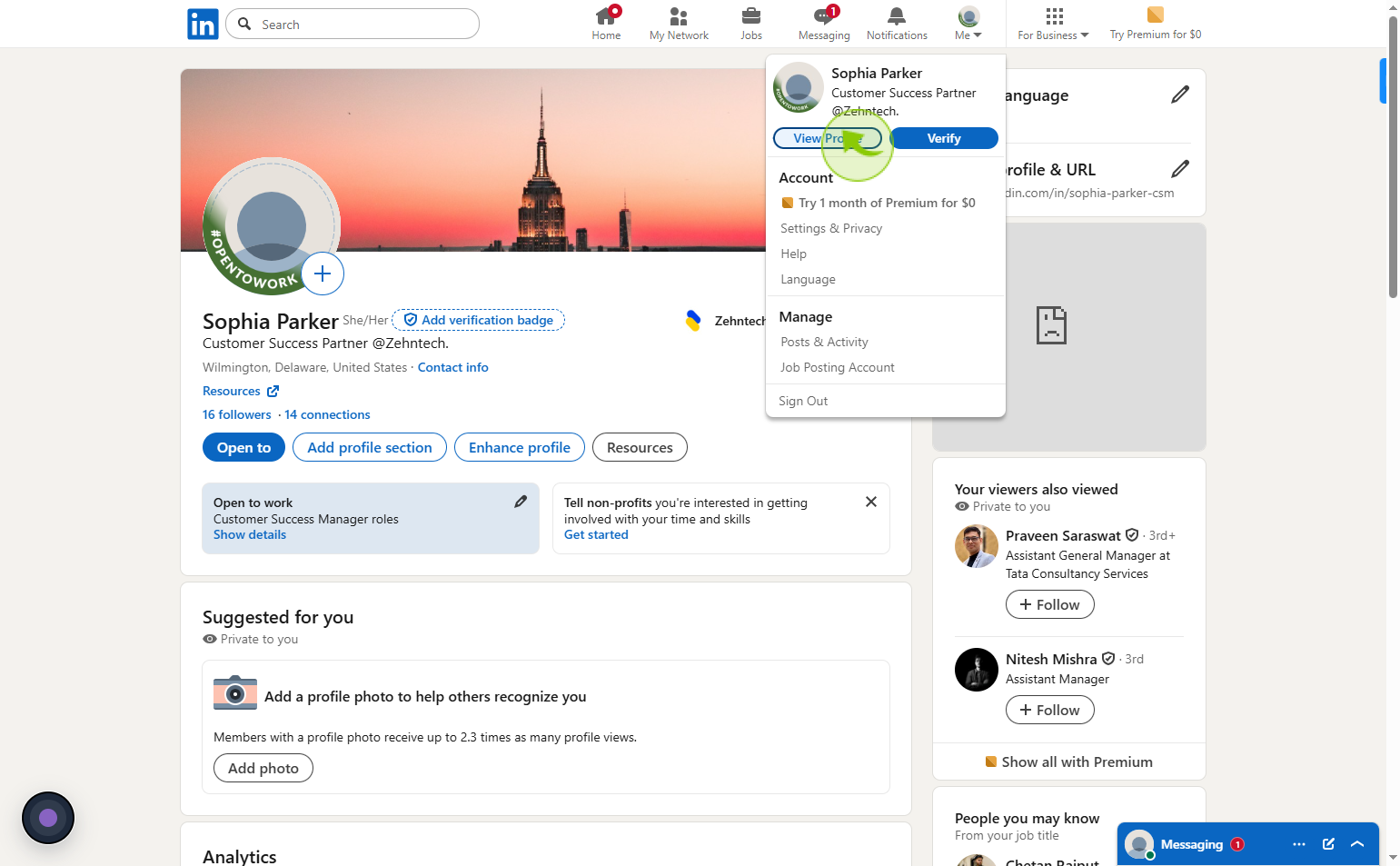Click Add verification badge
The image size is (1400, 866).
pyautogui.click(x=478, y=320)
